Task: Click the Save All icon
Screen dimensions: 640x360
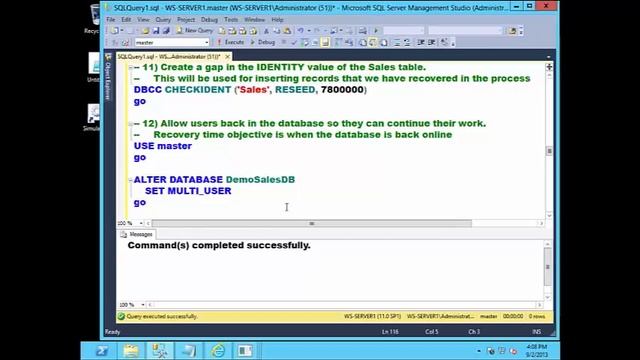Action: 166,31
